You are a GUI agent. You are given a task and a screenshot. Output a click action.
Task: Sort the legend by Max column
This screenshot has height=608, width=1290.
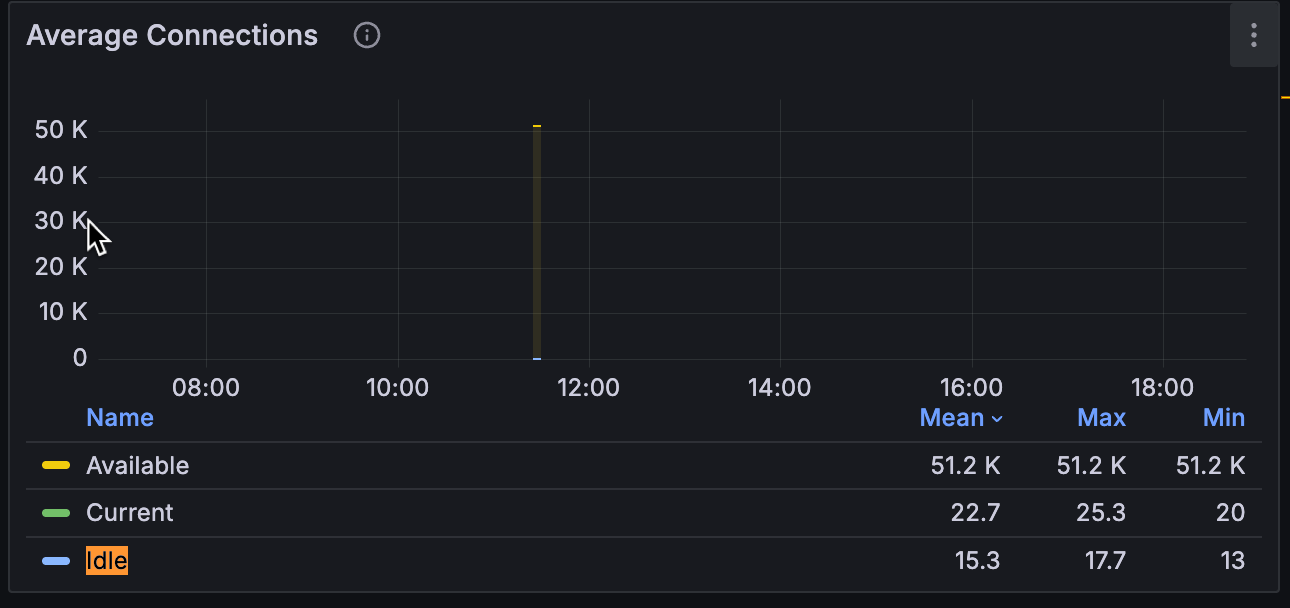pyautogui.click(x=1101, y=418)
